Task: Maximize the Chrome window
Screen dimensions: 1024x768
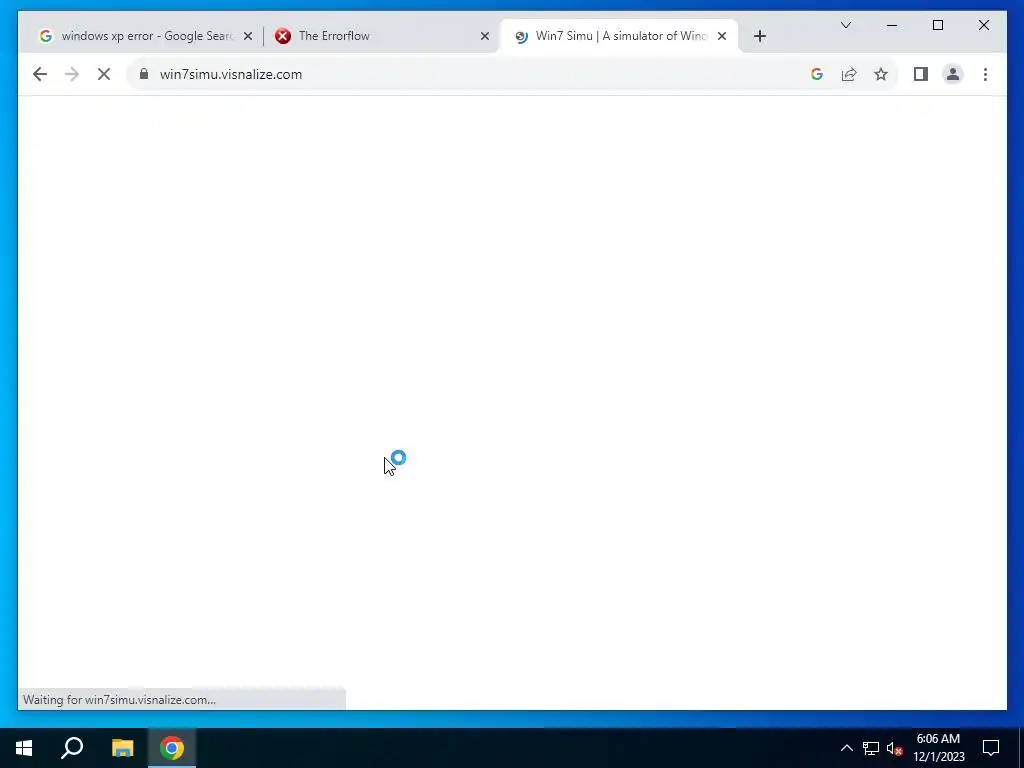Action: tap(938, 25)
